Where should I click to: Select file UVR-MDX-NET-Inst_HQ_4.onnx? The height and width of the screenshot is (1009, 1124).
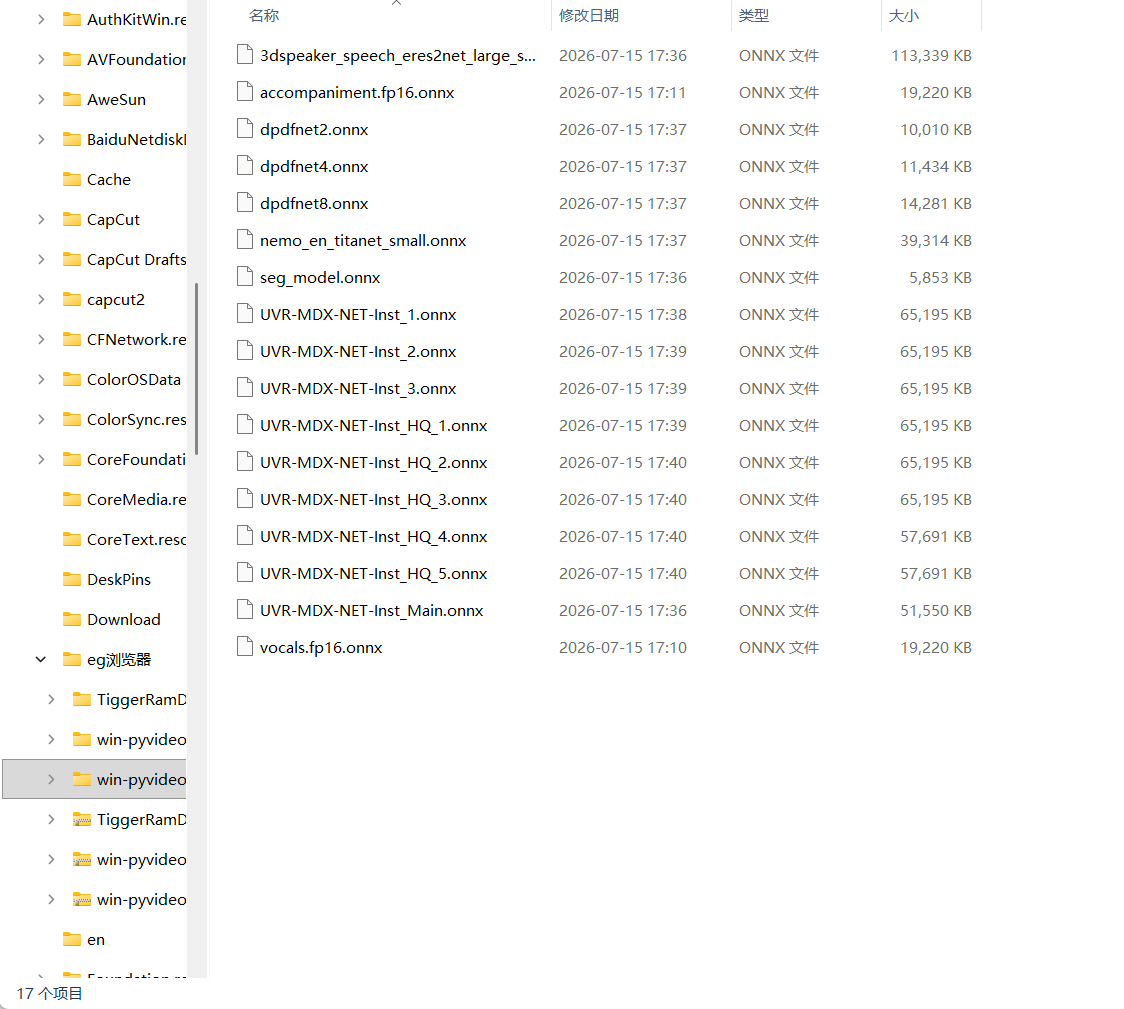[x=373, y=537]
